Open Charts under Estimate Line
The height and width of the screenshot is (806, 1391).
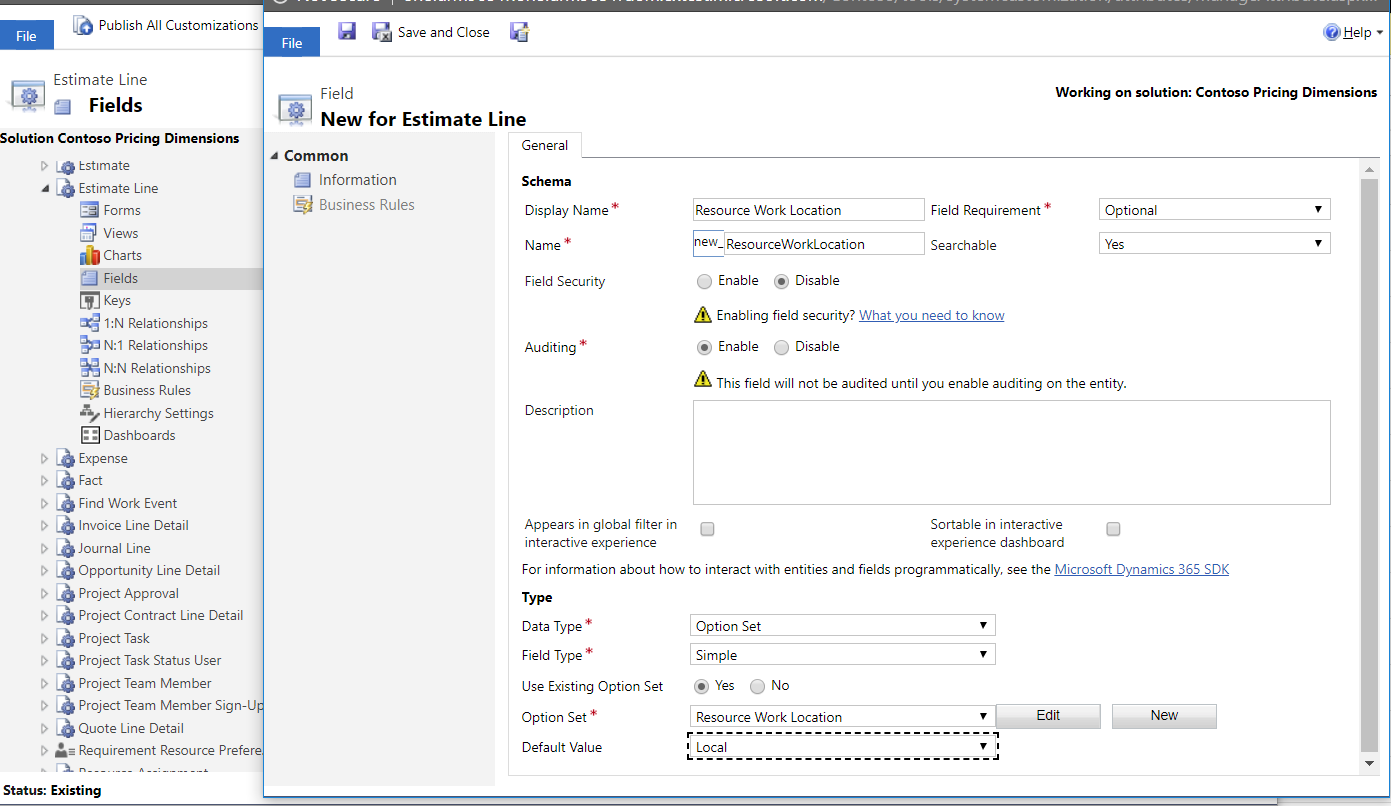[121, 254]
